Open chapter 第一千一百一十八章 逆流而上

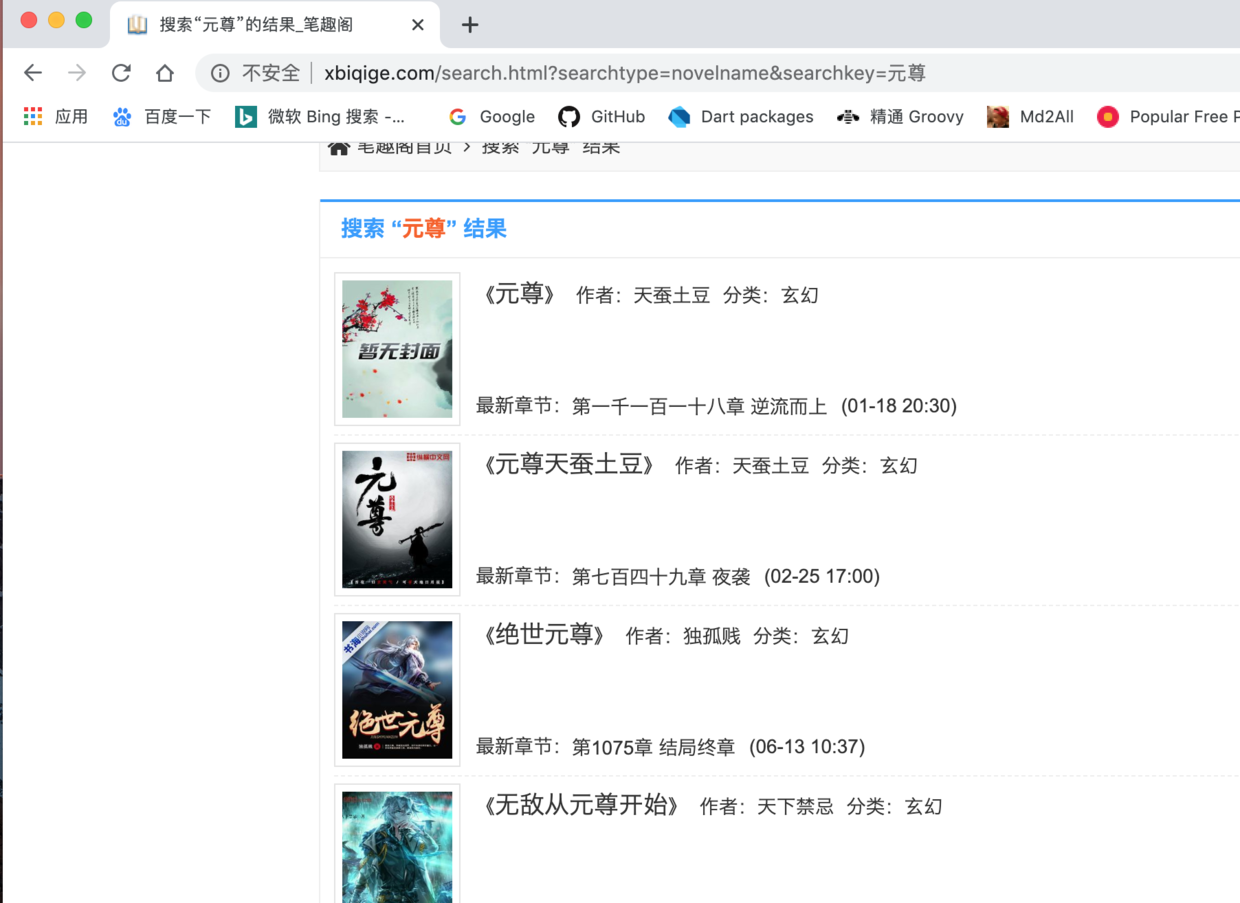tap(699, 406)
